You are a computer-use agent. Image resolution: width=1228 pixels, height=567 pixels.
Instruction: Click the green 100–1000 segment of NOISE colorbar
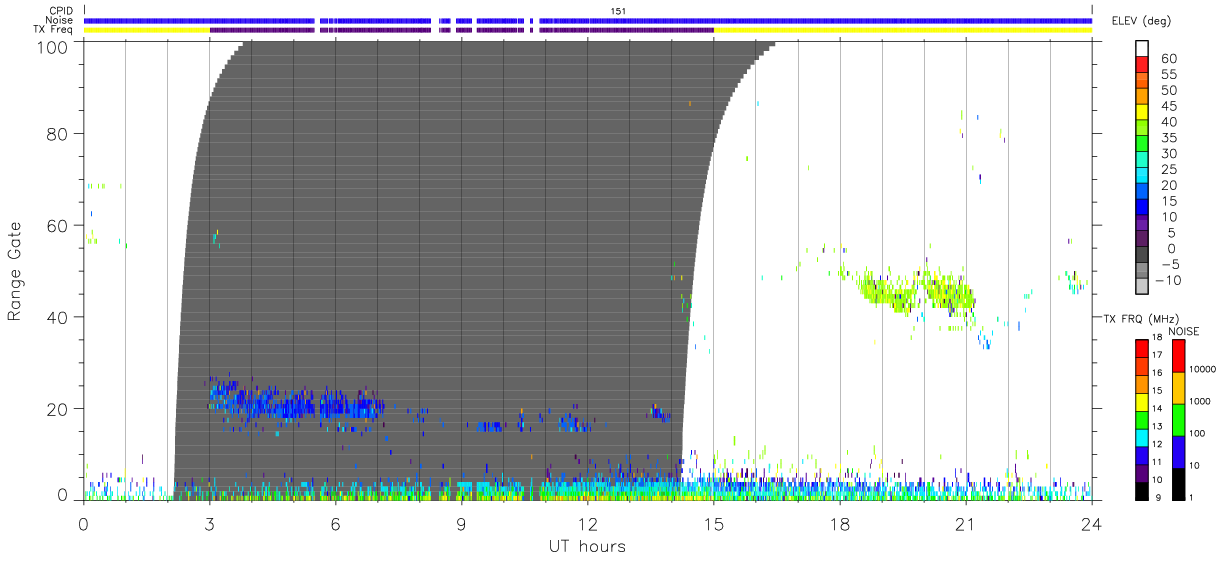1178,420
